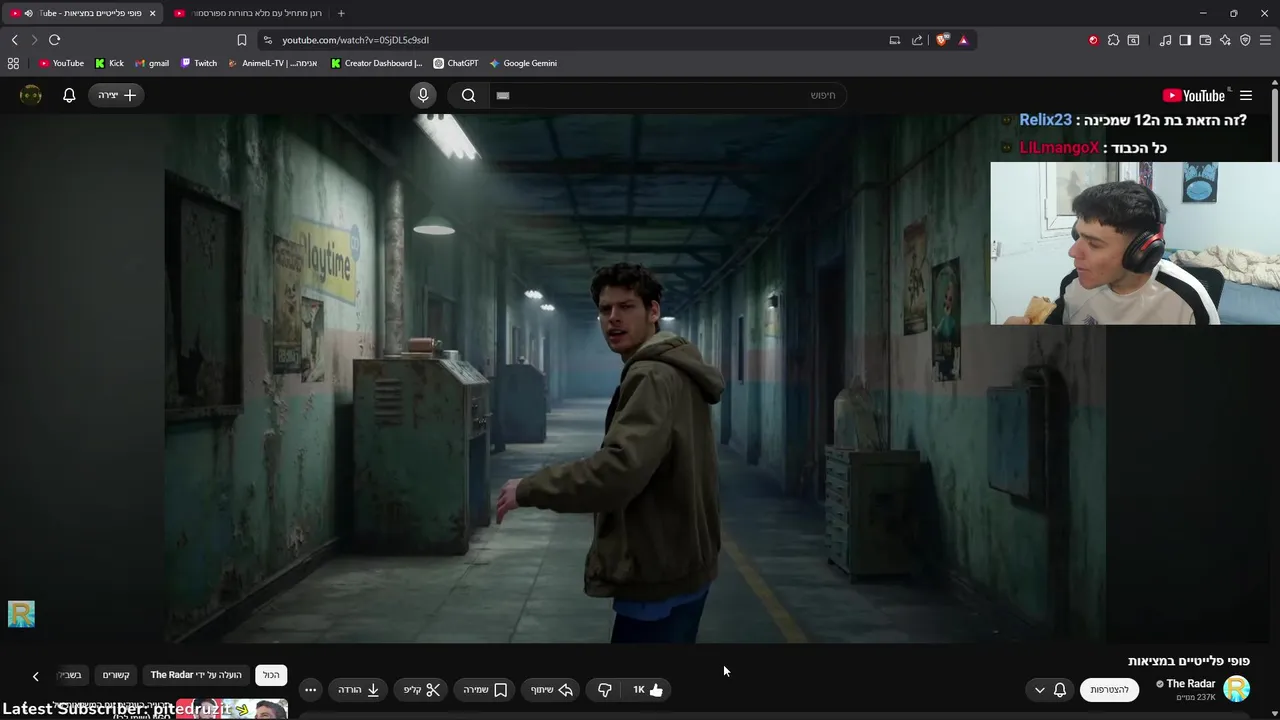The height and width of the screenshot is (720, 1280).
Task: Open Brave Rewards triangle icon
Action: point(963,40)
